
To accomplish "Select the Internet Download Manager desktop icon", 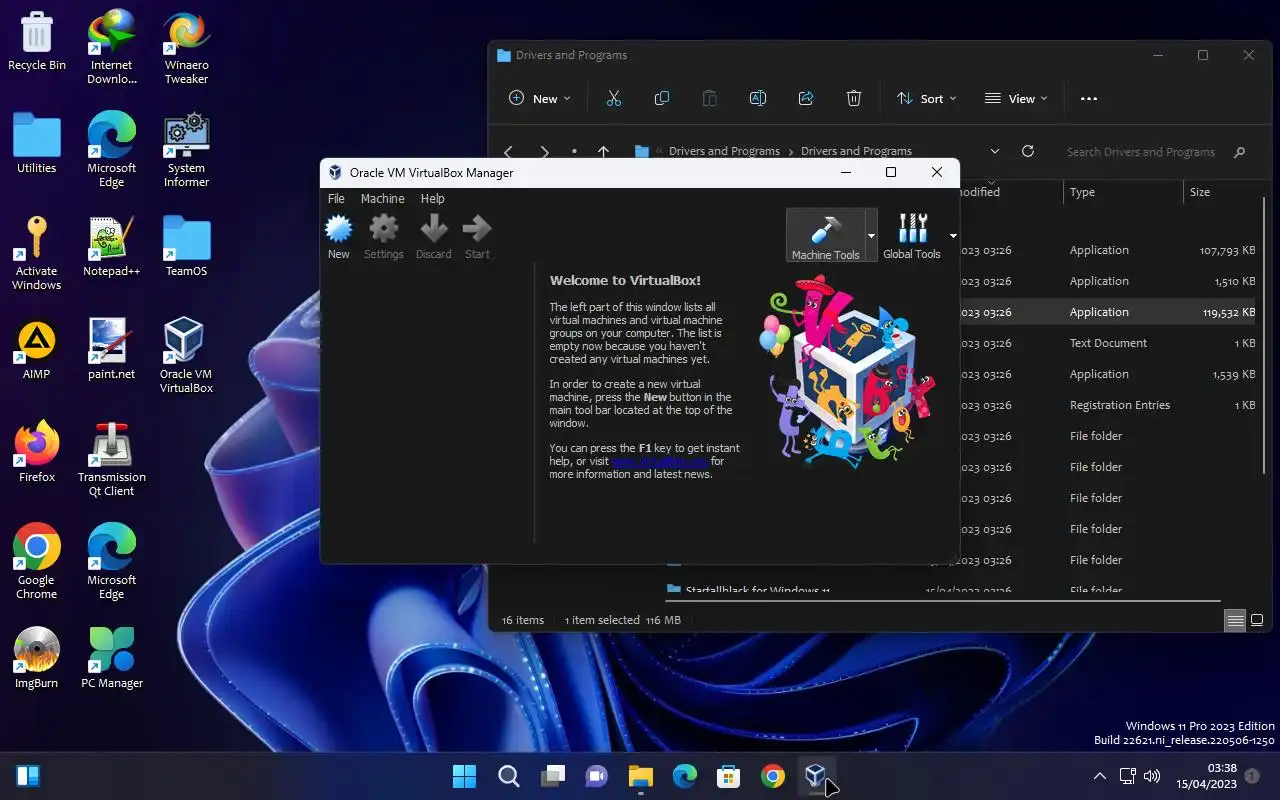I will pyautogui.click(x=111, y=48).
